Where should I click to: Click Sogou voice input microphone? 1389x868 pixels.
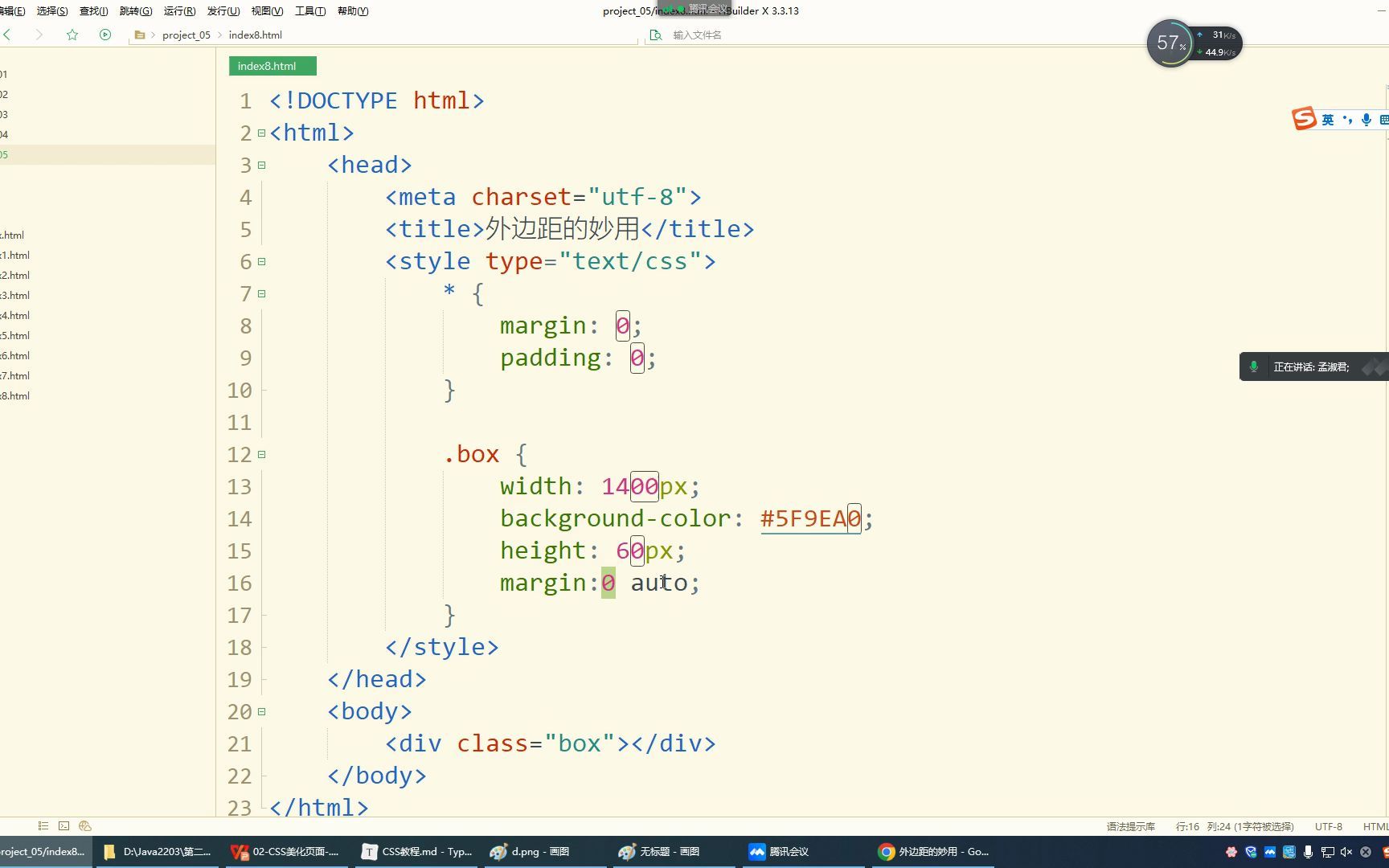[1366, 120]
